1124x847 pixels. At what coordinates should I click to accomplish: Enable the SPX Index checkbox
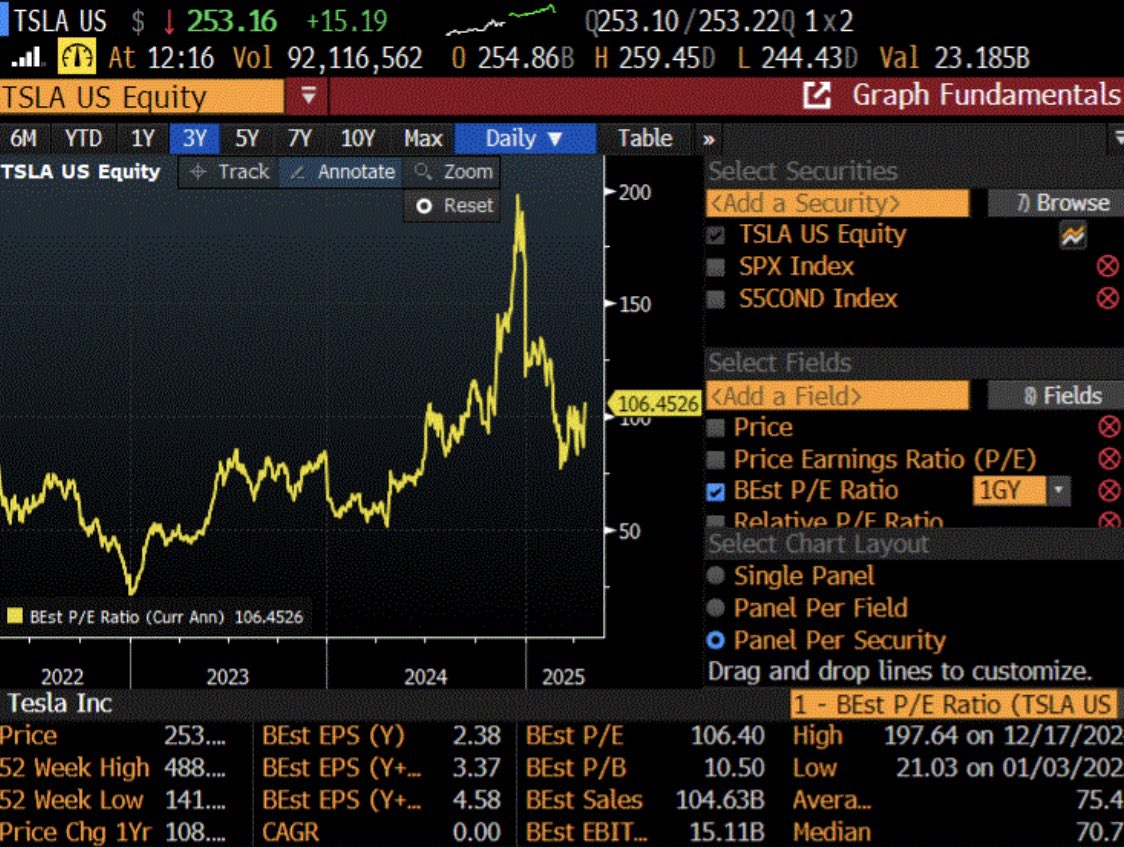tap(716, 267)
